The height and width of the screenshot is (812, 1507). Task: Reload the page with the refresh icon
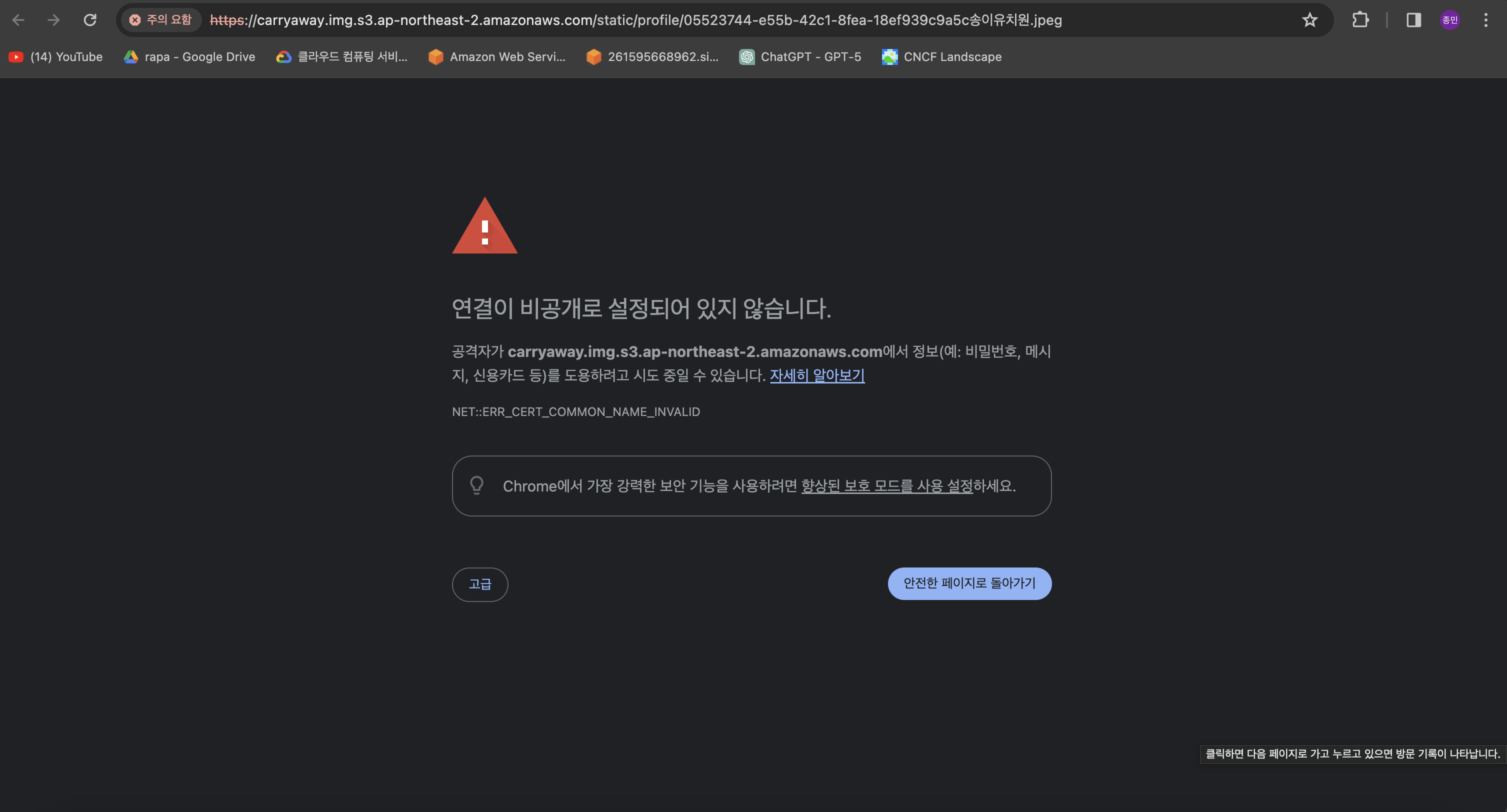tap(90, 20)
